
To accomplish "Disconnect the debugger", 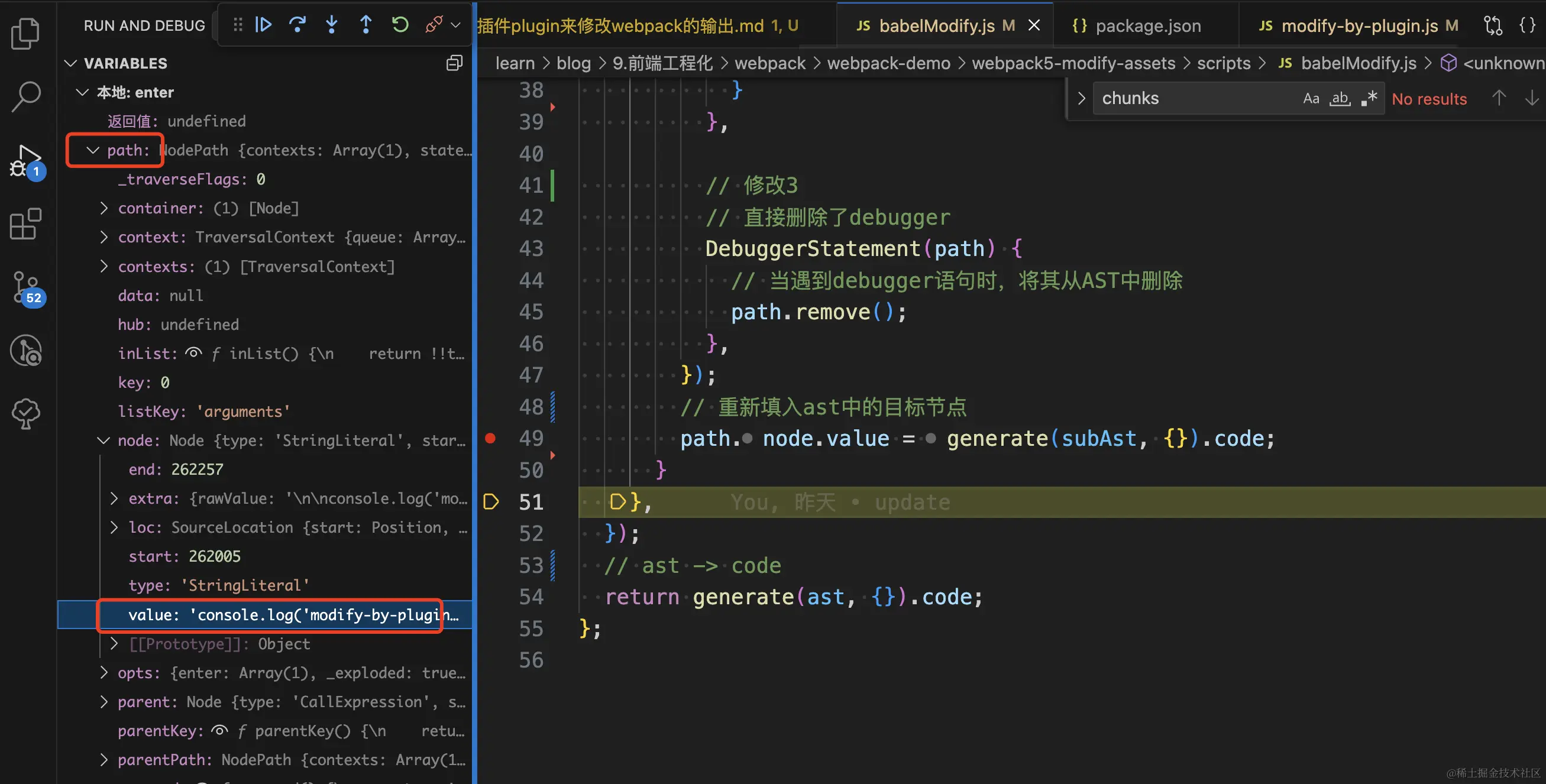I will (x=434, y=25).
